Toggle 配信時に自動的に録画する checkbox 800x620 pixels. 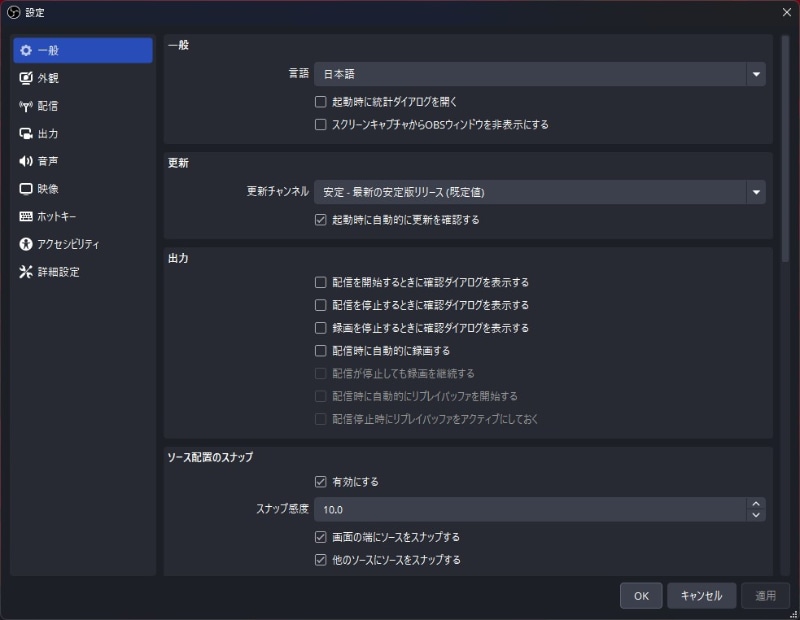click(321, 351)
